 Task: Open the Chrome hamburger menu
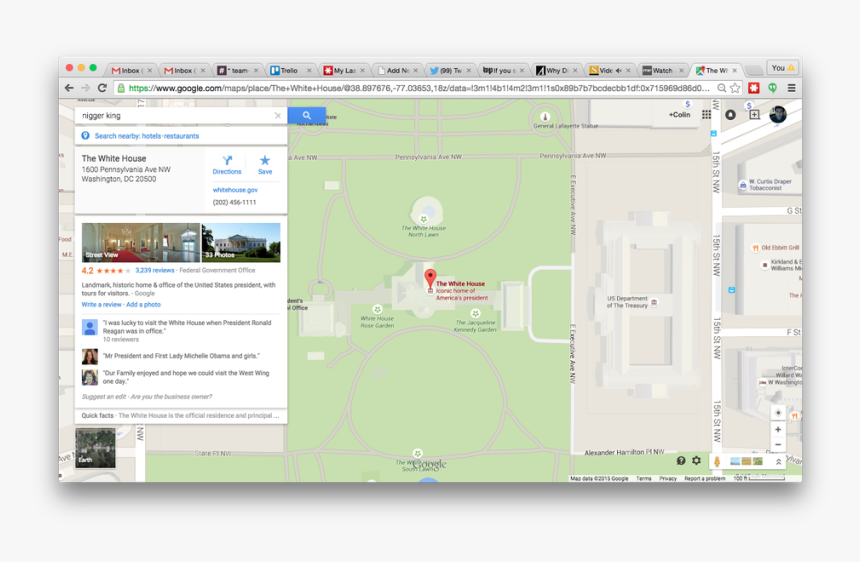pos(791,88)
